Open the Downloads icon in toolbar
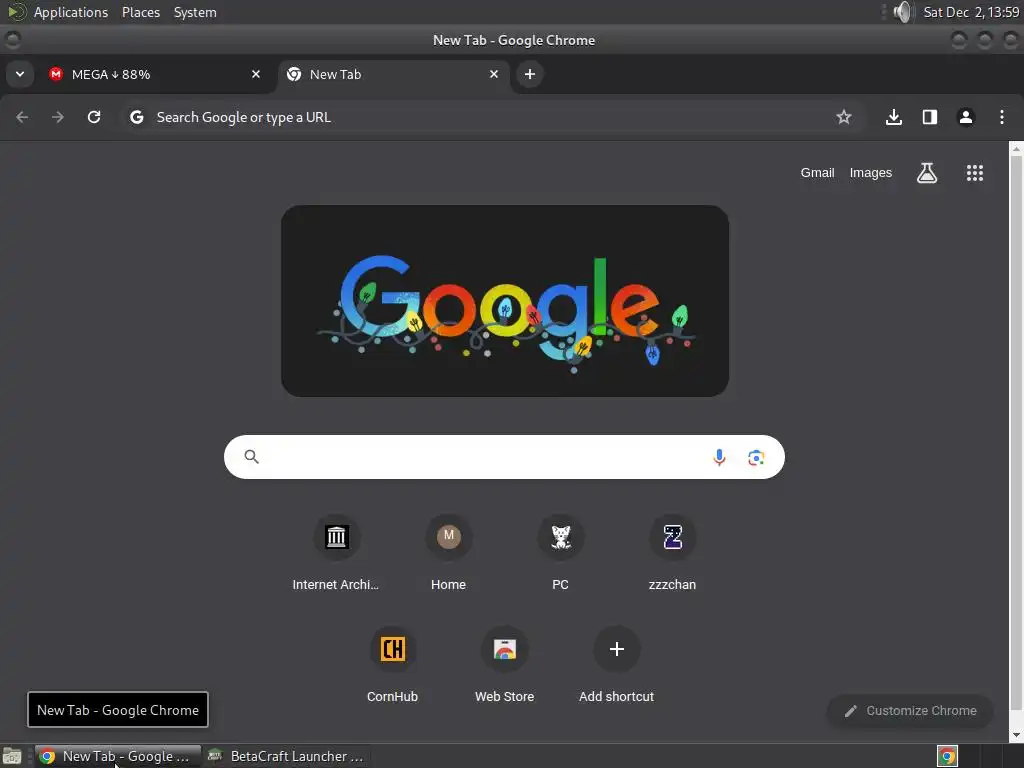Image resolution: width=1024 pixels, height=768 pixels. coord(894,117)
